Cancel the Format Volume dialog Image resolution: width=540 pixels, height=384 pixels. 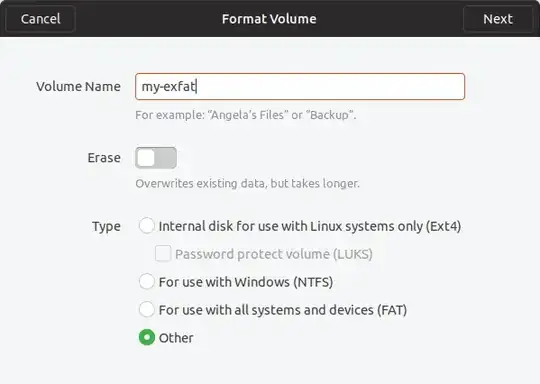click(41, 19)
